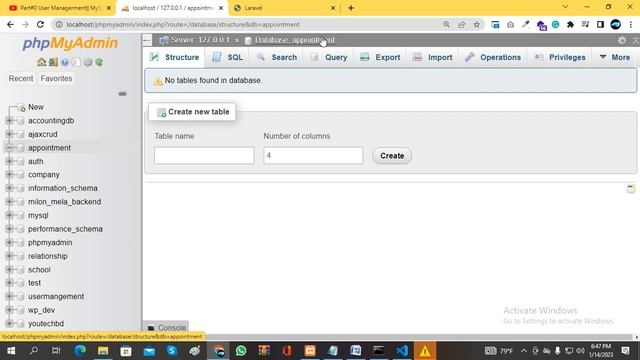Screen dimensions: 640x360
Task: Switch to the SQL tab
Action: pos(228,57)
